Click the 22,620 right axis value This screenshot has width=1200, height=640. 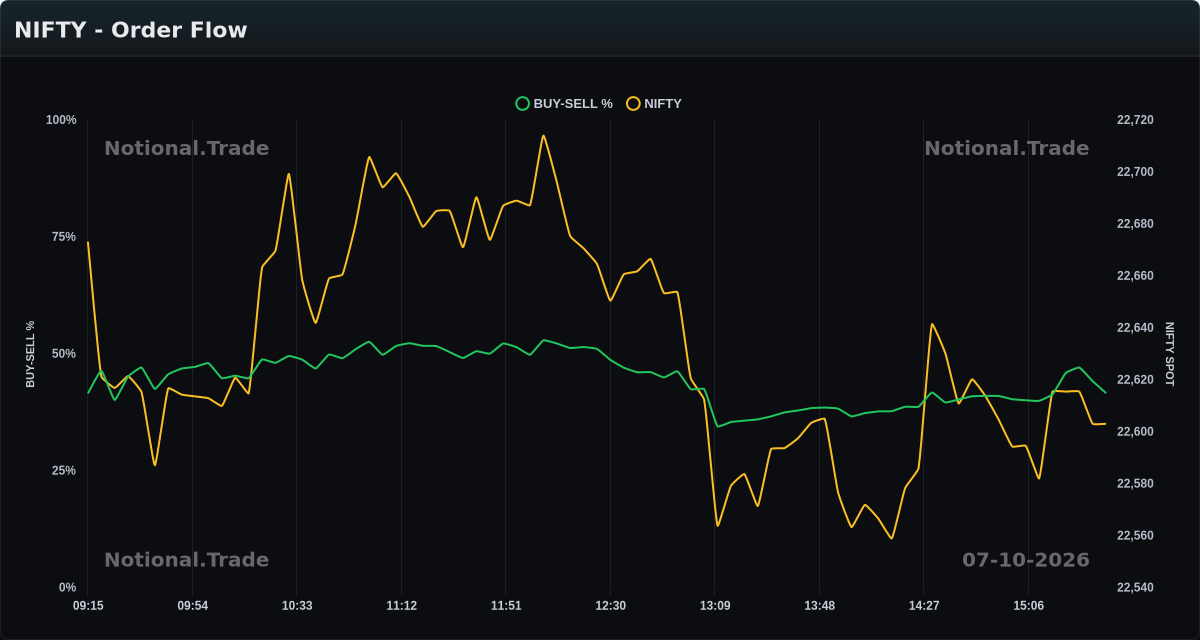click(1135, 380)
